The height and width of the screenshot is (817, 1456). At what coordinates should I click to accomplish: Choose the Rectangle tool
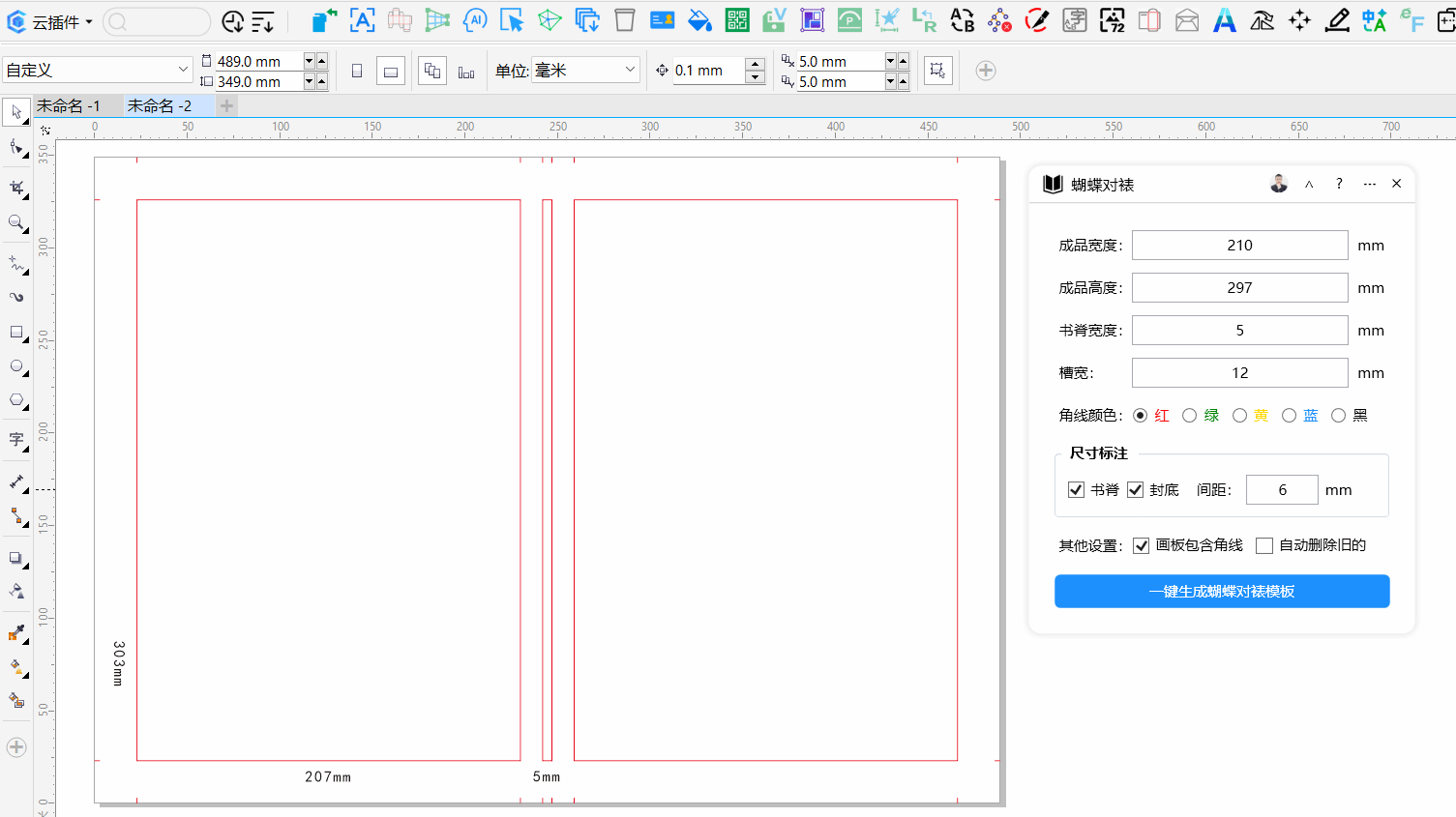click(x=16, y=333)
